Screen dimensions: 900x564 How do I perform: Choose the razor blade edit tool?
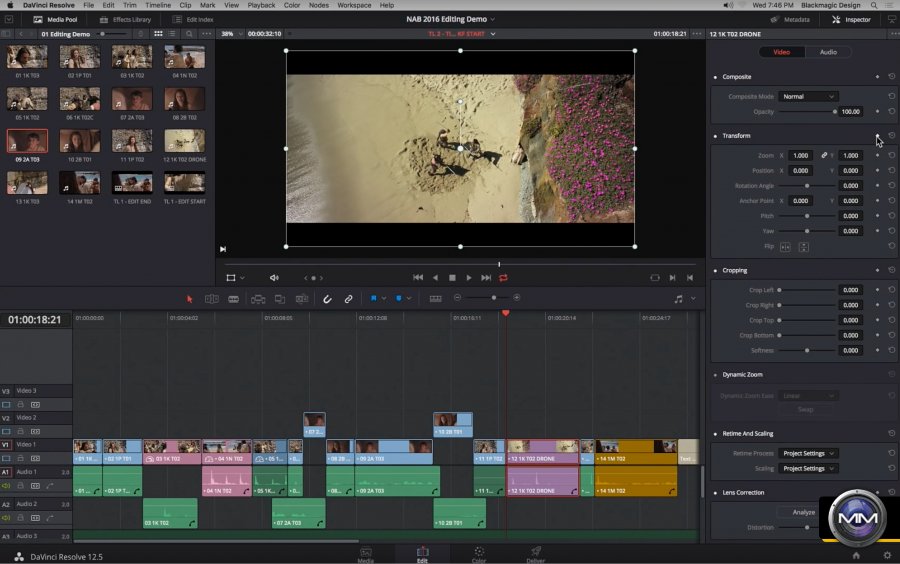pyautogui.click(x=234, y=299)
